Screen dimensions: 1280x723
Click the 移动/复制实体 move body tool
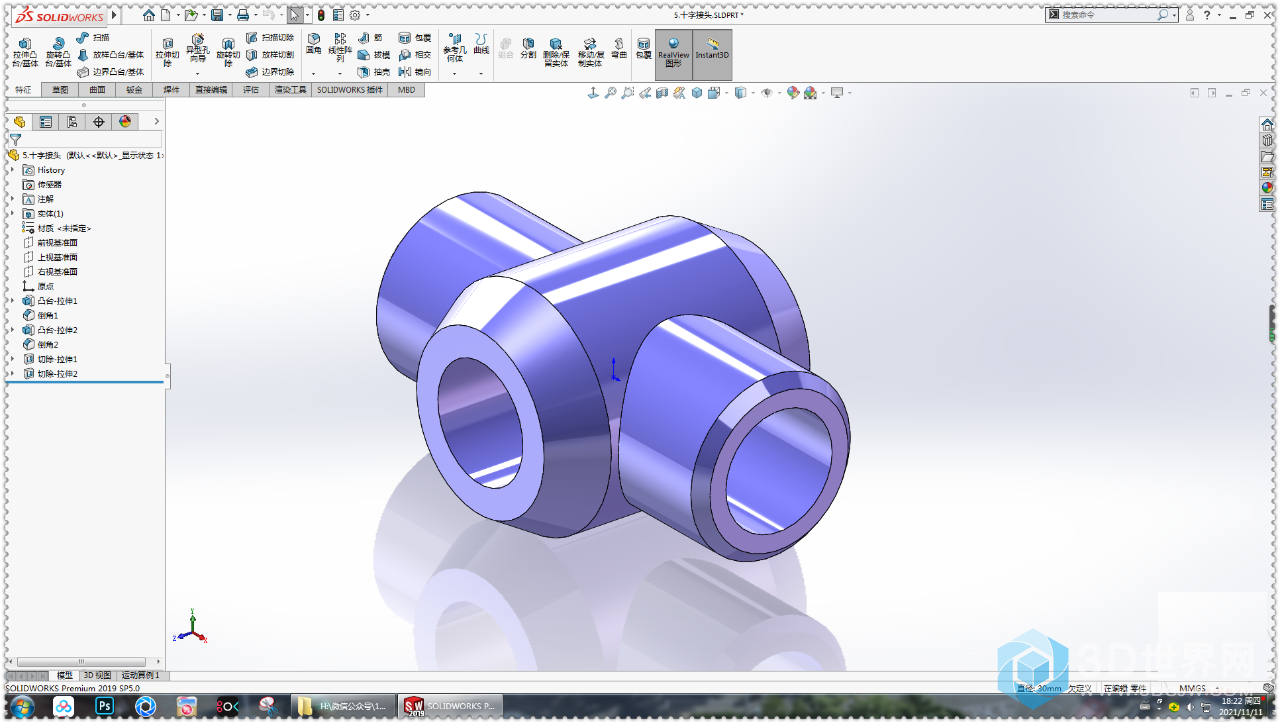[x=590, y=52]
